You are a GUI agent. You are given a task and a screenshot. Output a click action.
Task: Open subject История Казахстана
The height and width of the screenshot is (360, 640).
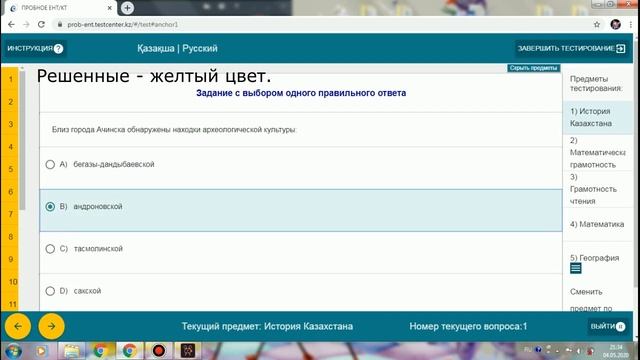pos(598,118)
